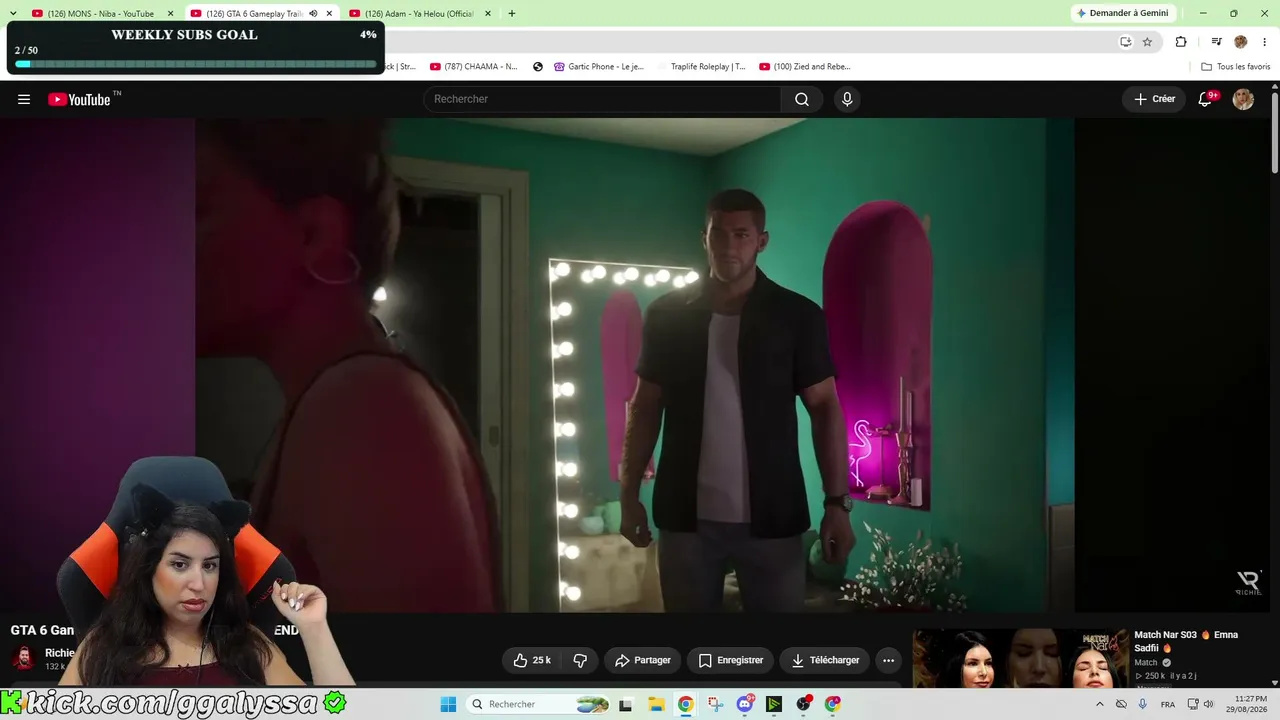
Task: Open the Gartic Phone bookmark
Action: pyautogui.click(x=600, y=67)
